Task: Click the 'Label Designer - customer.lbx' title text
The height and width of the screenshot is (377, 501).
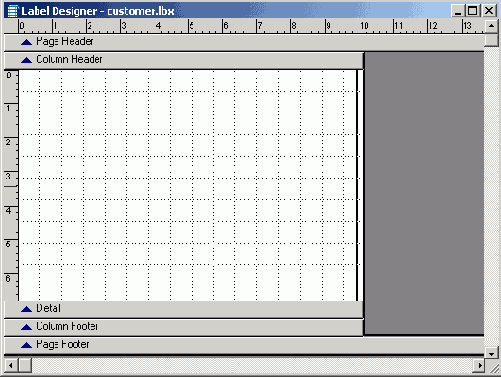Action: point(98,11)
